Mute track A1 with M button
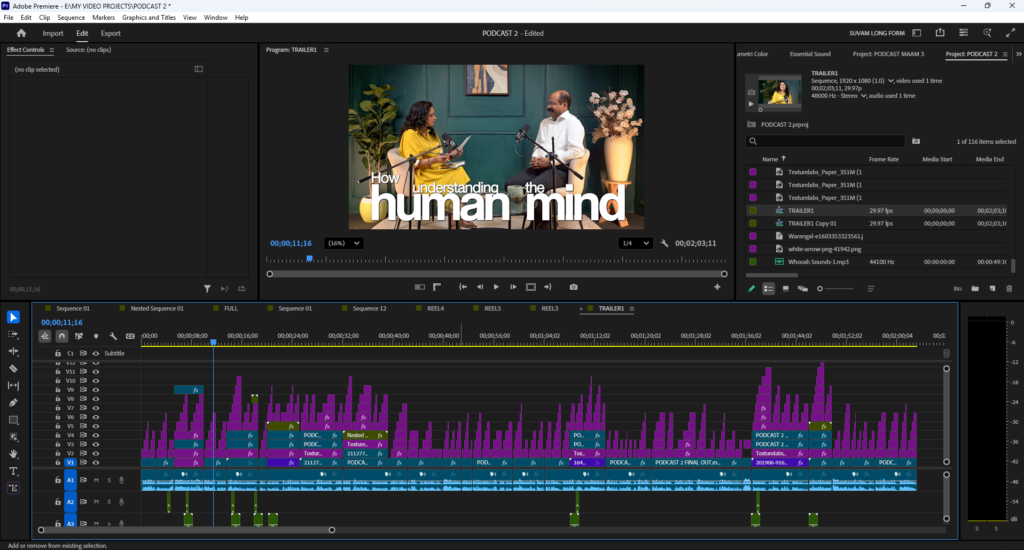Image resolution: width=1024 pixels, height=550 pixels. click(x=97, y=480)
